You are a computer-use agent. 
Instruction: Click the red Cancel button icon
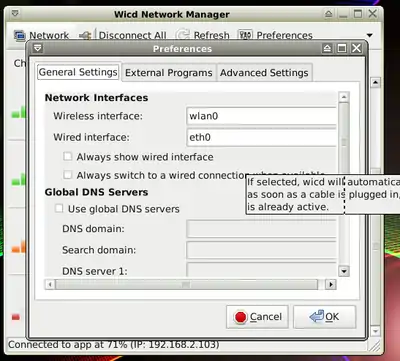pos(240,317)
